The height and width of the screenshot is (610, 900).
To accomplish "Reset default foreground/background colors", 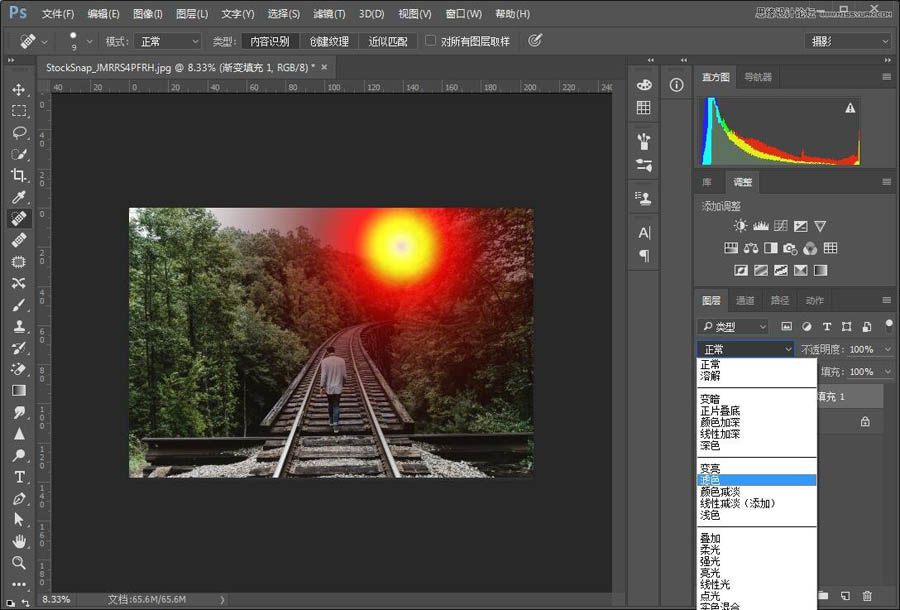I will pos(11,604).
